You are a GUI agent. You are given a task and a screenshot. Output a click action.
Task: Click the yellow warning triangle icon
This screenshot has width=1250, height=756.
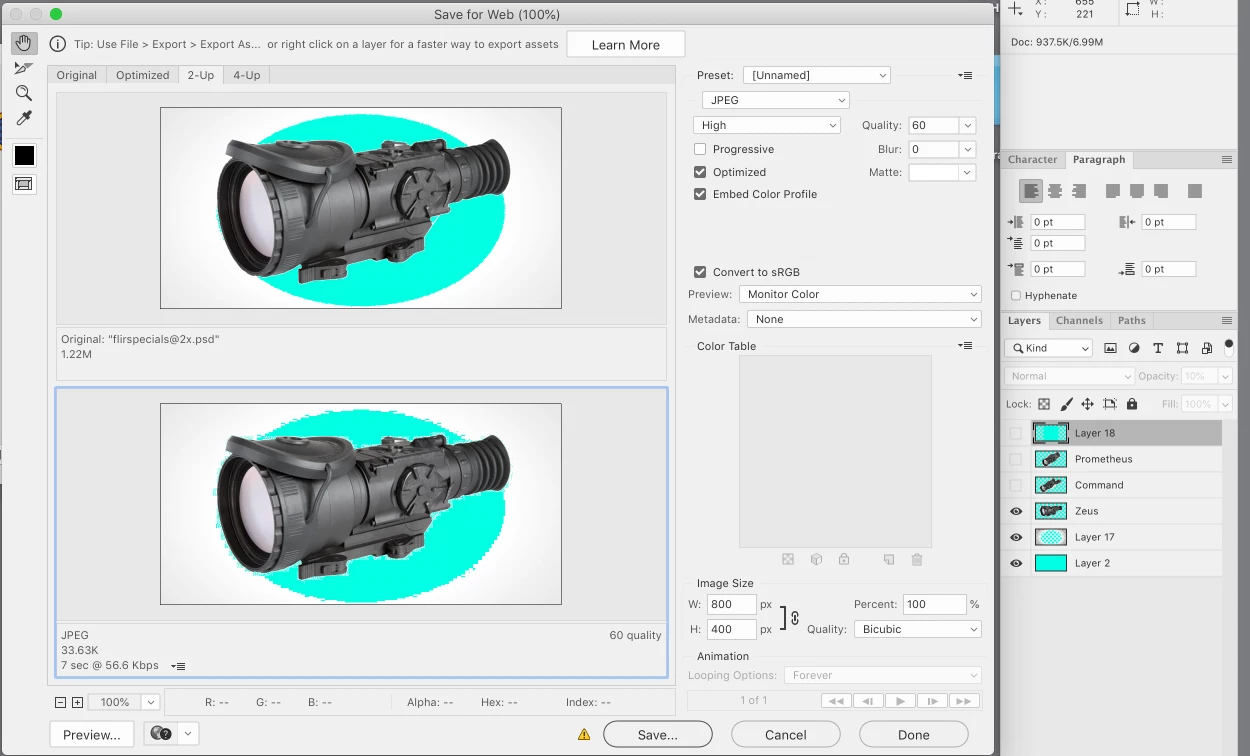[x=584, y=735]
